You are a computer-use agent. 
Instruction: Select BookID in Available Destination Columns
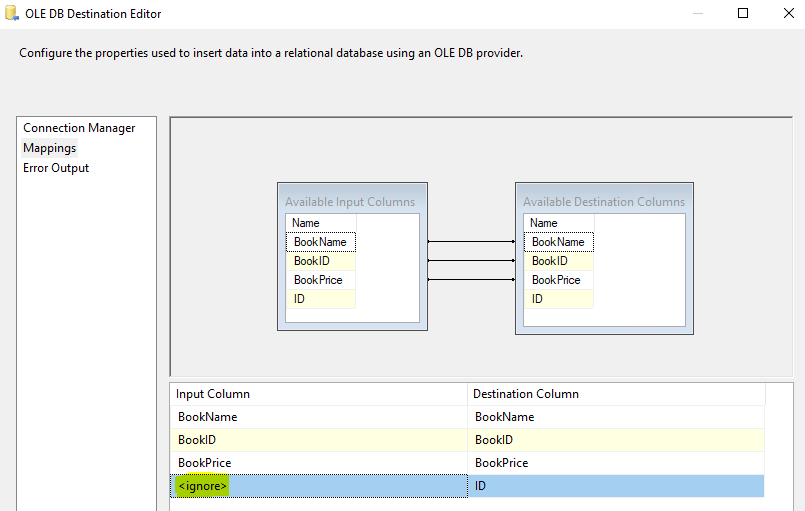tap(550, 261)
